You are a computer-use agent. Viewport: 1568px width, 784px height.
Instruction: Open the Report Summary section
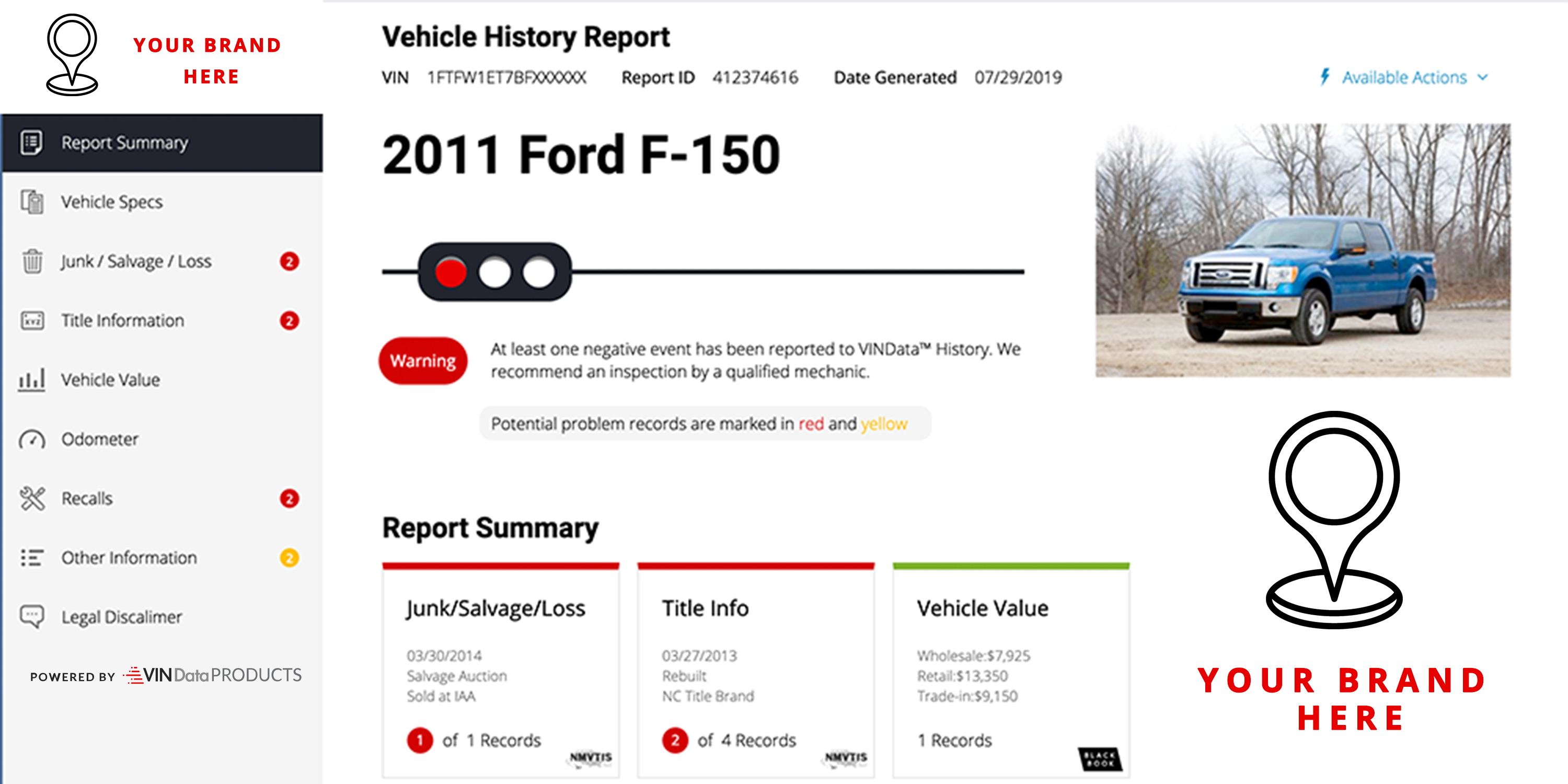pyautogui.click(x=162, y=143)
